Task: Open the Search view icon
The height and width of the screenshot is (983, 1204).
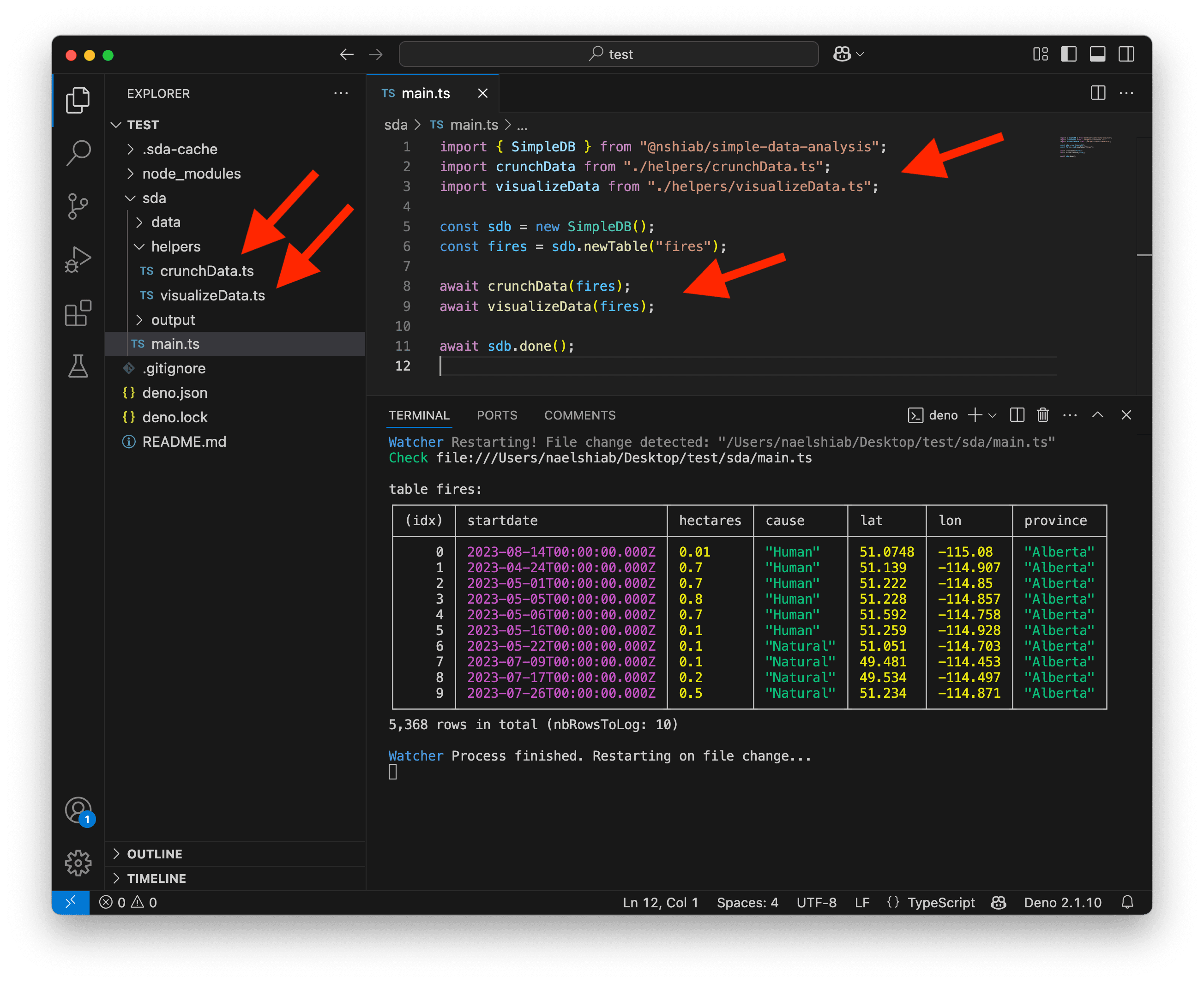Action: tap(78, 153)
